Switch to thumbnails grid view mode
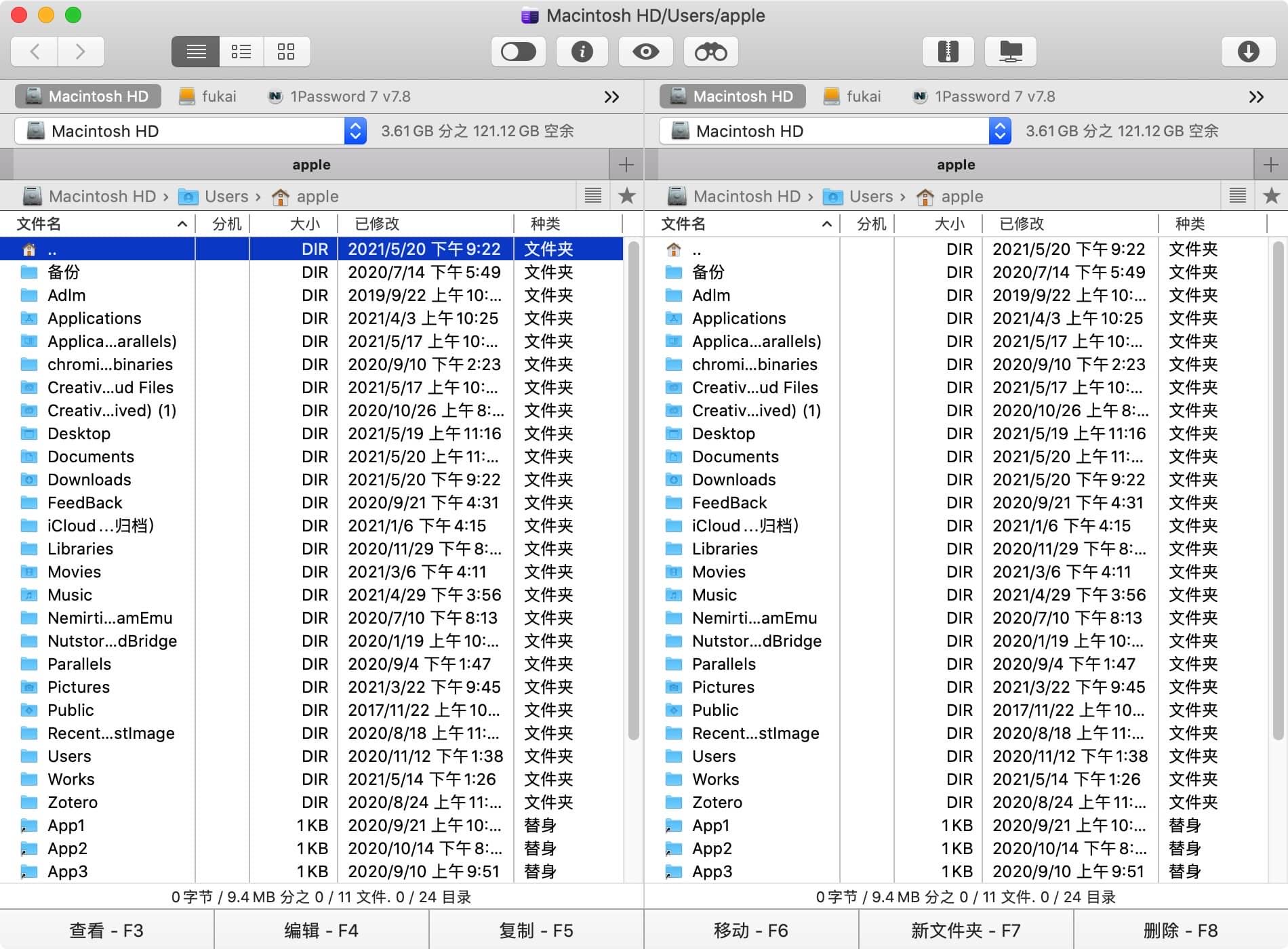This screenshot has height=949, width=1288. (287, 52)
